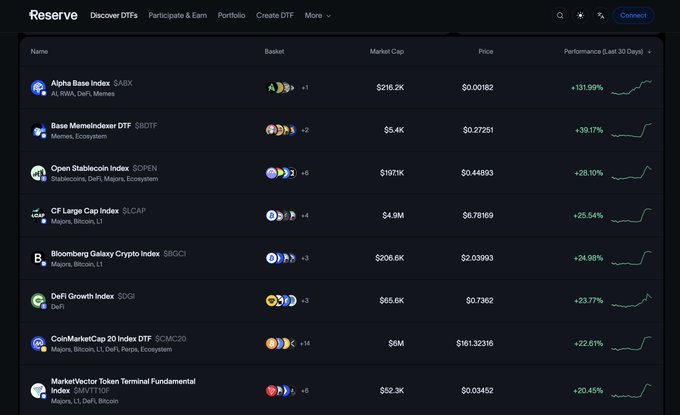Click the Alpha Base Index sparkline chart
The height and width of the screenshot is (415, 680).
(x=631, y=87)
